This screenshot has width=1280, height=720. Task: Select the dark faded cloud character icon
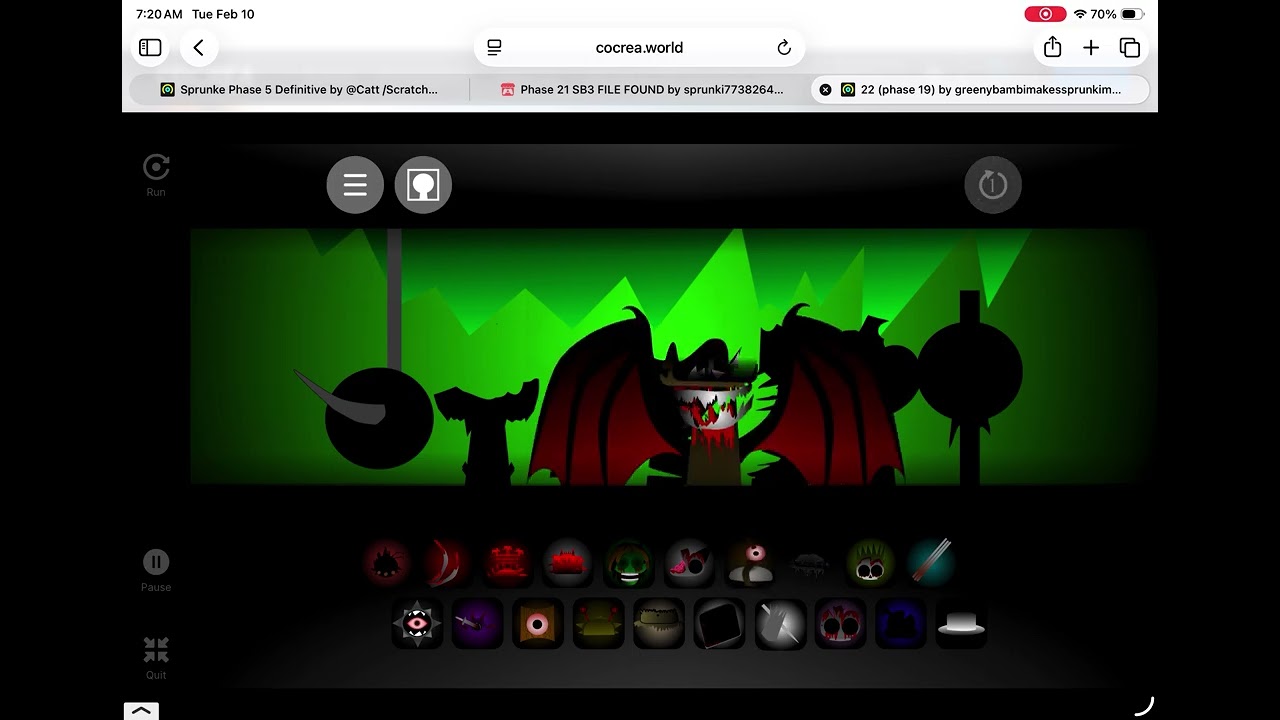pyautogui.click(x=810, y=564)
